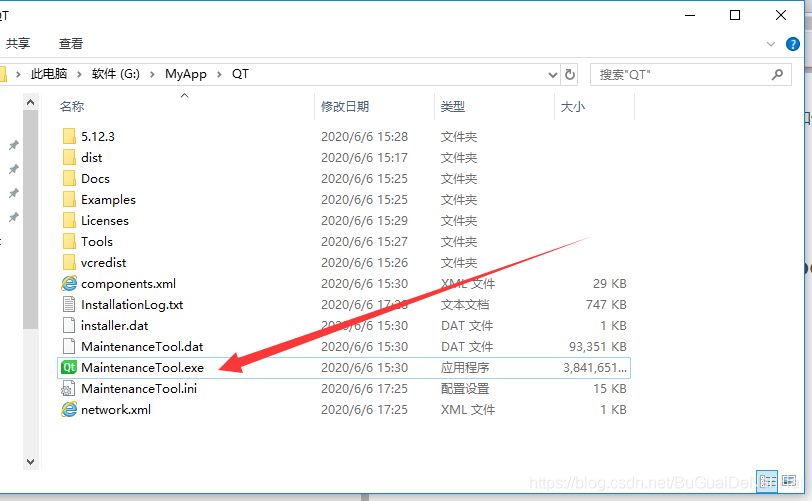Screen dimensions: 812x501
Task: Click the 15 KB size value
Action: [610, 389]
